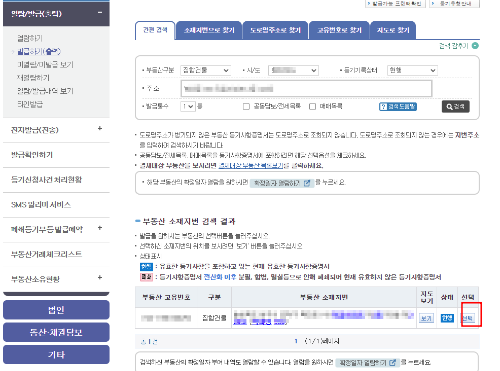
Task: Click the 확정일자 열람하기 button in upper notice box
Action: pyautogui.click(x=282, y=183)
